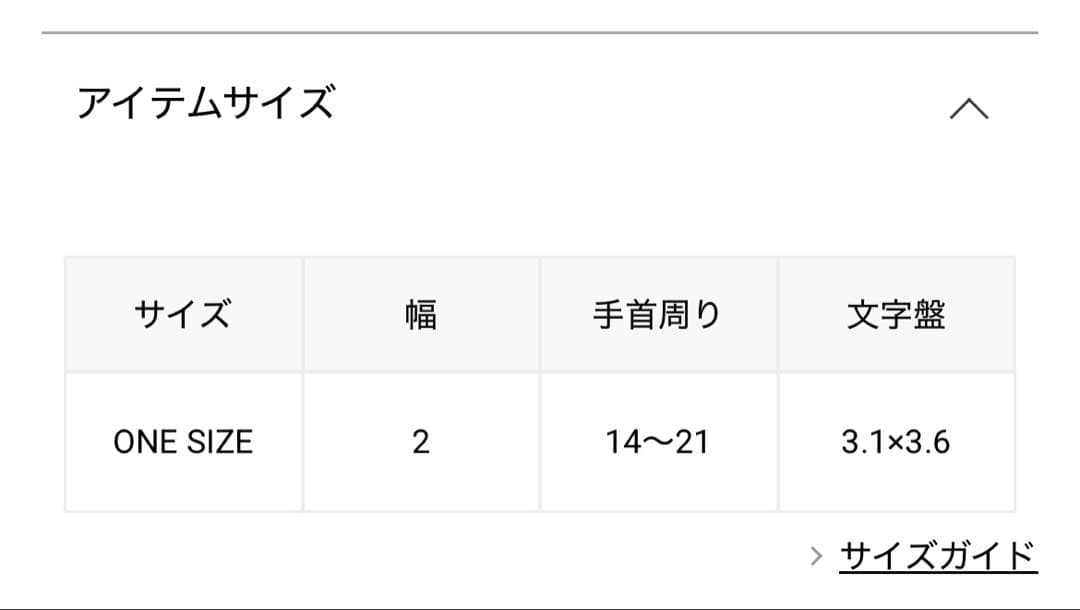
Task: Click the border between 2 and 14〜21 cells
Action: [x=540, y=442]
